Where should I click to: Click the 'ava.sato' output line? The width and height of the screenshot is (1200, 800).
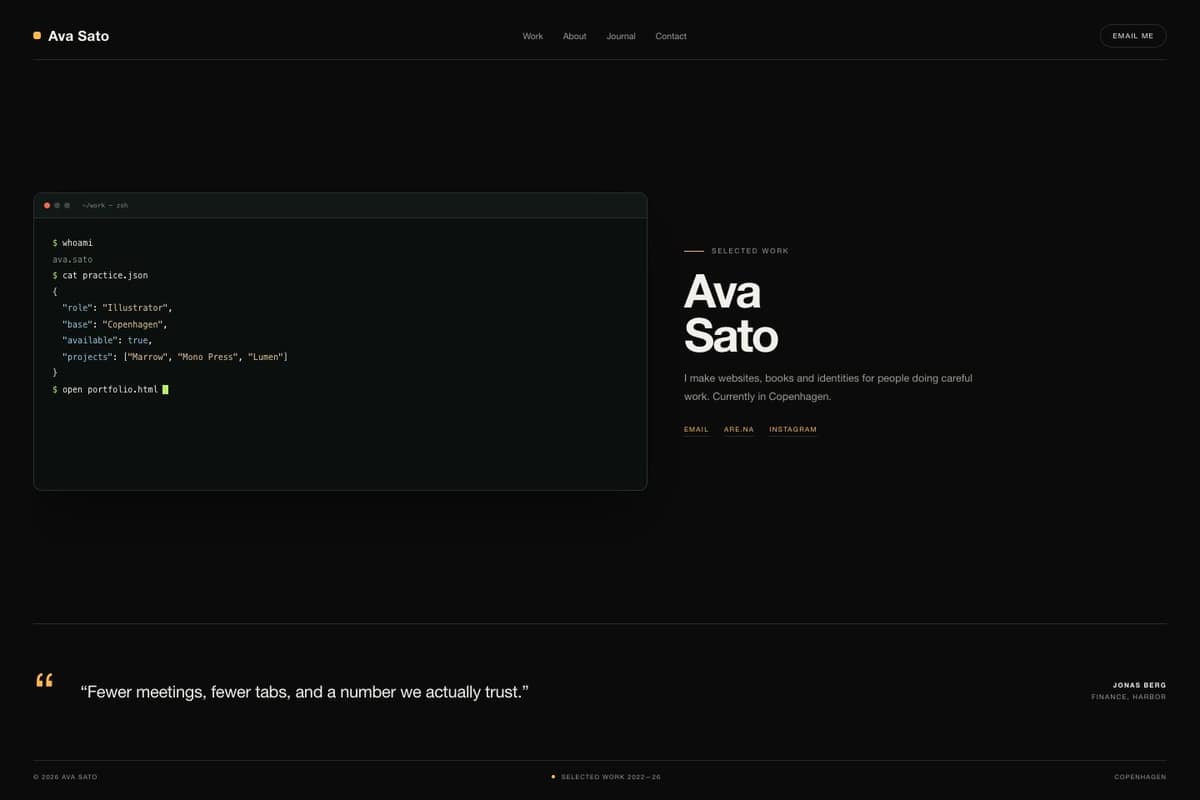pos(73,259)
